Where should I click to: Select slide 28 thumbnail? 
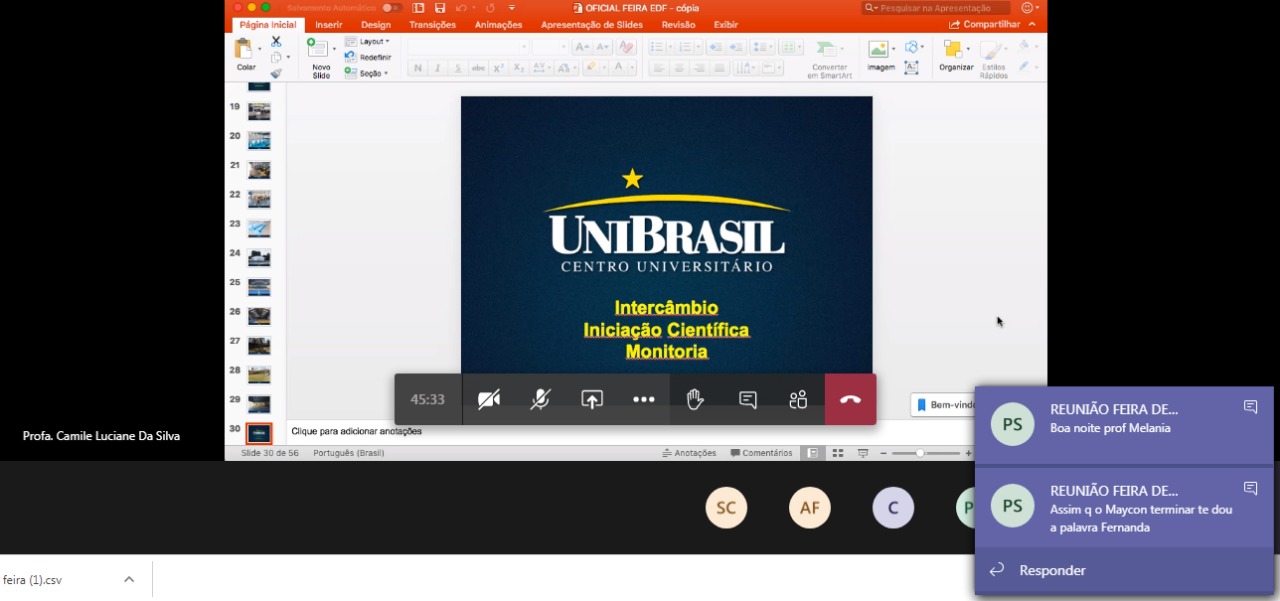point(259,375)
